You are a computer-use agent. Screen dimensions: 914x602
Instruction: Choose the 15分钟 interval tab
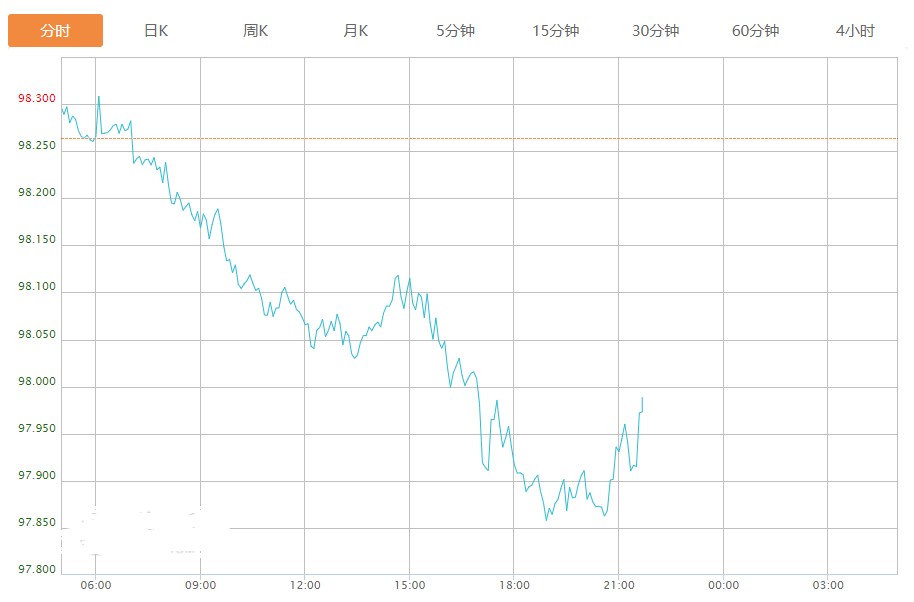click(x=556, y=31)
